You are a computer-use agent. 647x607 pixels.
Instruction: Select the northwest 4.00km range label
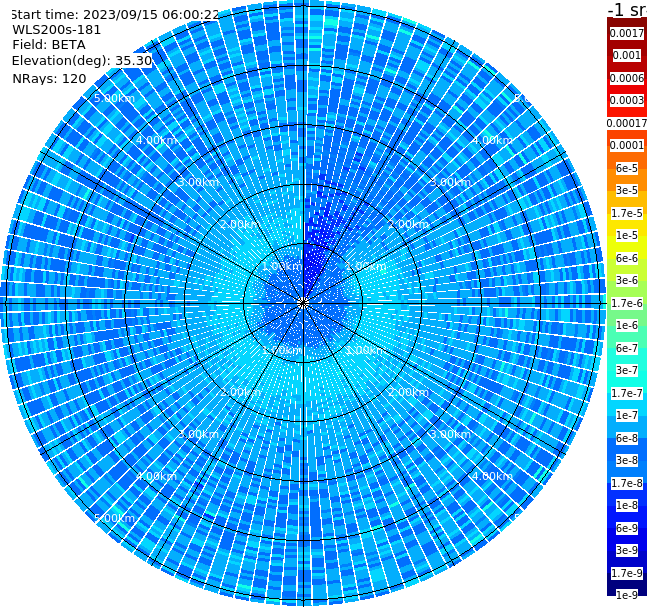tap(156, 140)
